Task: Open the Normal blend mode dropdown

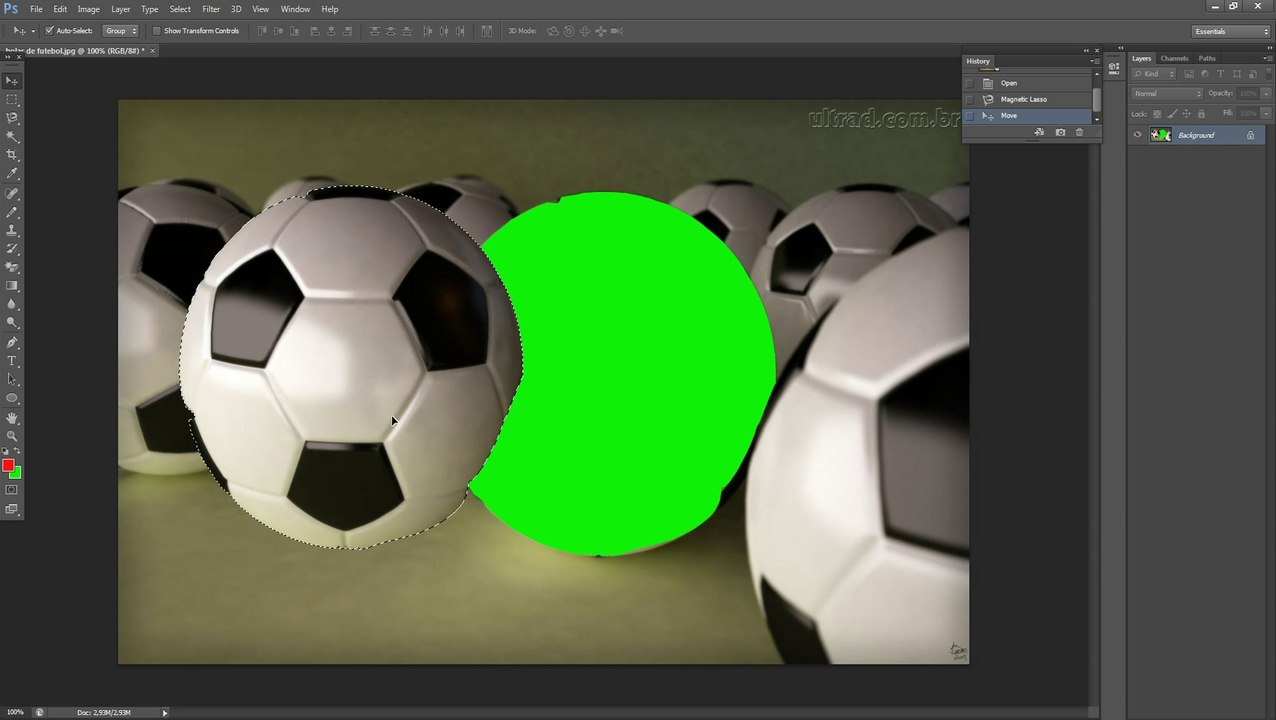Action: click(x=1167, y=93)
